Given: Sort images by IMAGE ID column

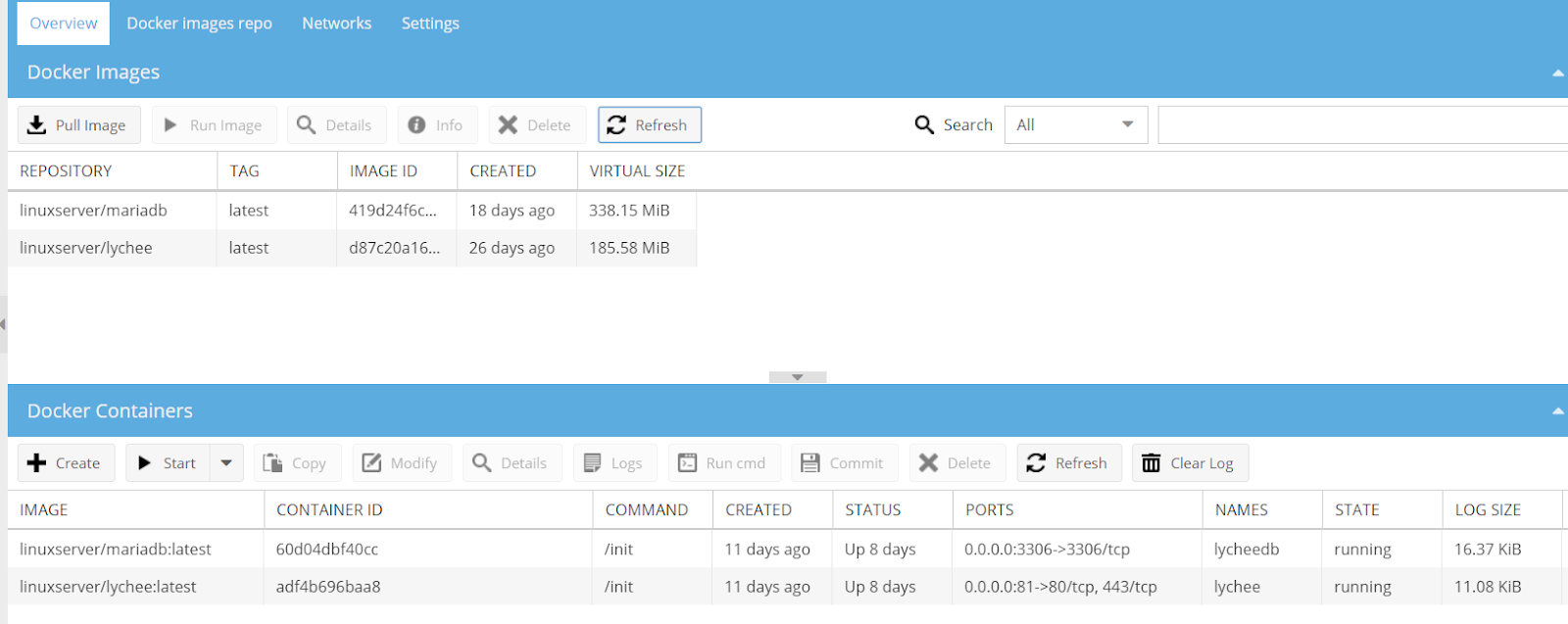Looking at the screenshot, I should point(397,170).
